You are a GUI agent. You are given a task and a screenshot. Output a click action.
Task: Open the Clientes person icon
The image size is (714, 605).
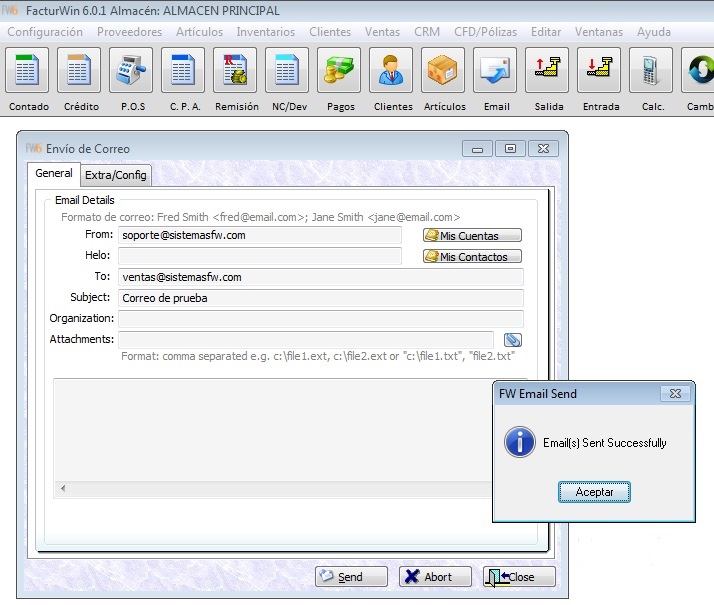point(391,70)
